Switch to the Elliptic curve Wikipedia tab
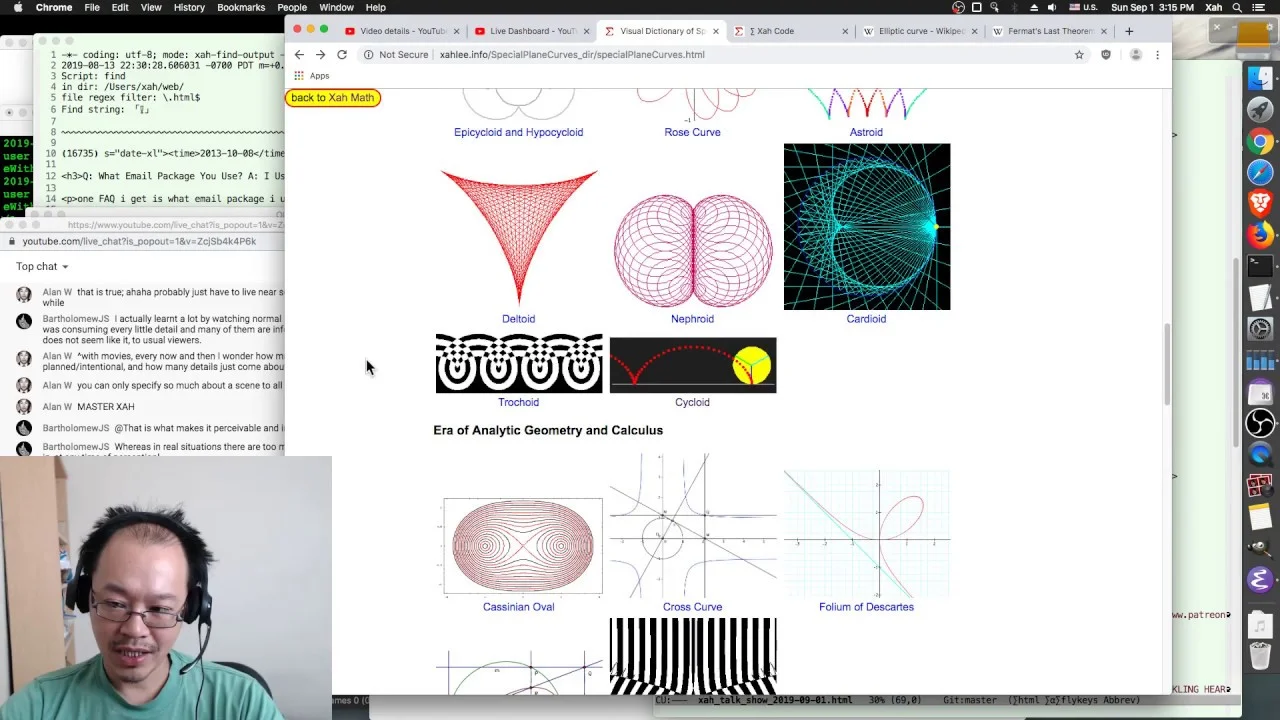 coord(914,31)
